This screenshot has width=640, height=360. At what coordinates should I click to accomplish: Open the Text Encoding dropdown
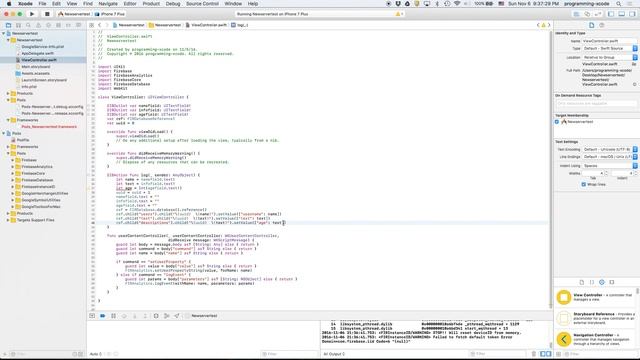click(610, 149)
